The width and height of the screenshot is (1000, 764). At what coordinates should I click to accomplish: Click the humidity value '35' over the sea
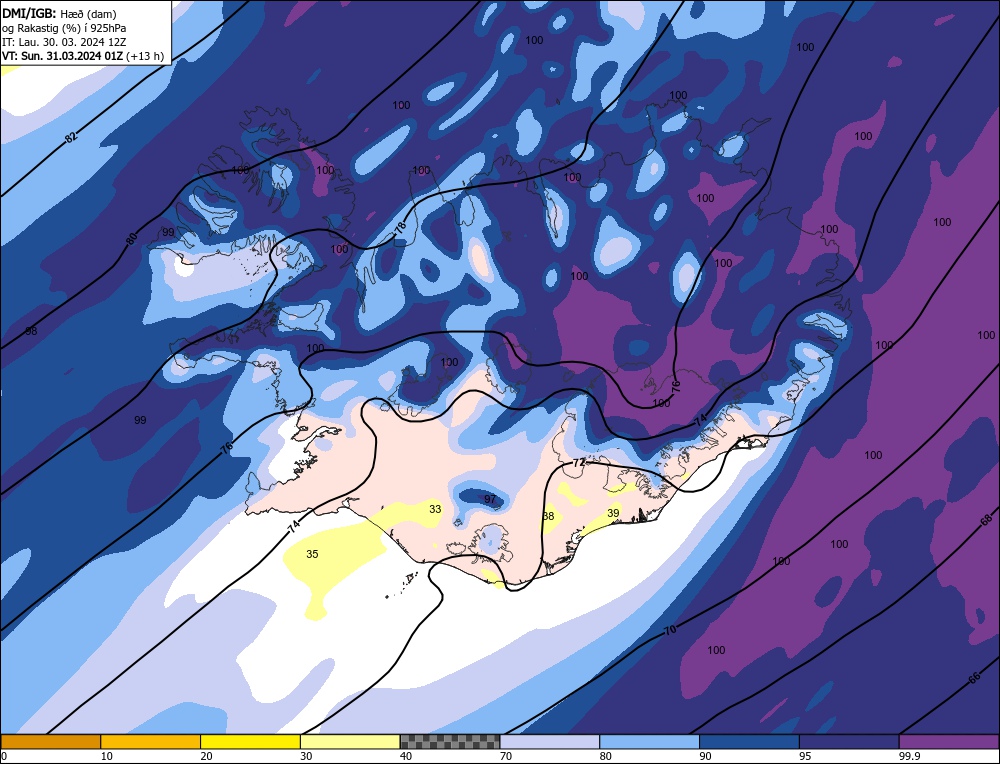[x=312, y=554]
